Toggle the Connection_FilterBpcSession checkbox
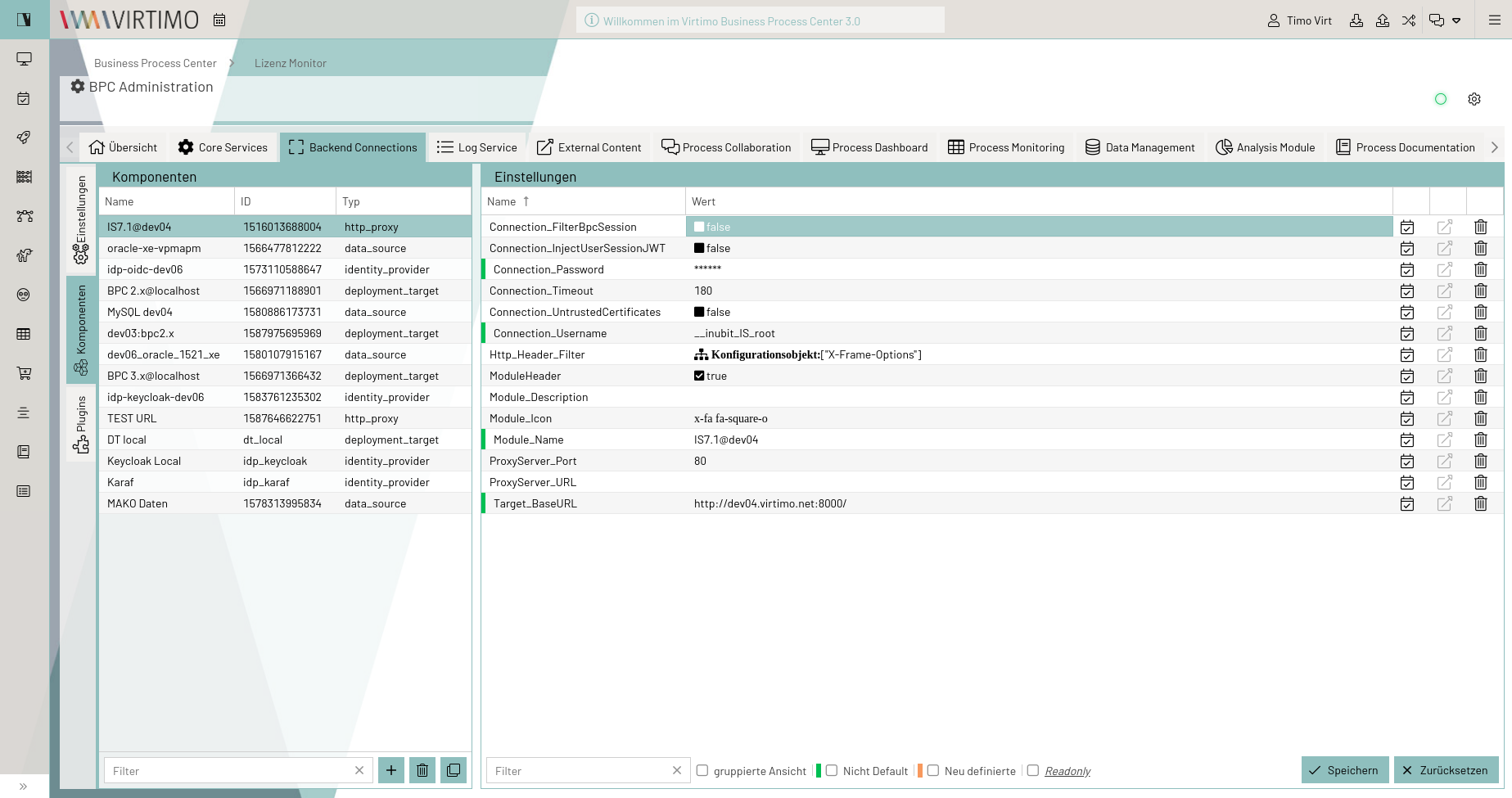The image size is (1512, 798). pyautogui.click(x=699, y=227)
